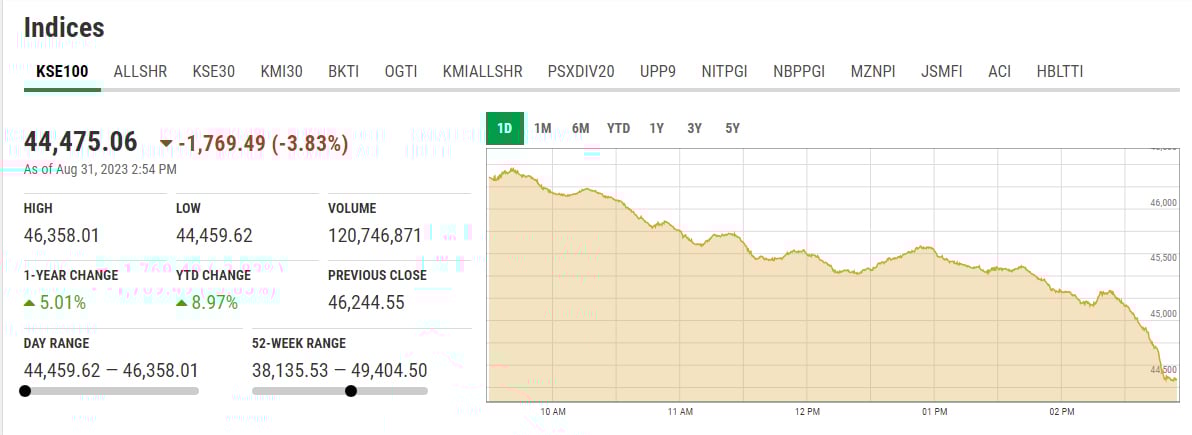Open the HBLTTI index tab
Image resolution: width=1192 pixels, height=435 pixels.
(x=1060, y=72)
